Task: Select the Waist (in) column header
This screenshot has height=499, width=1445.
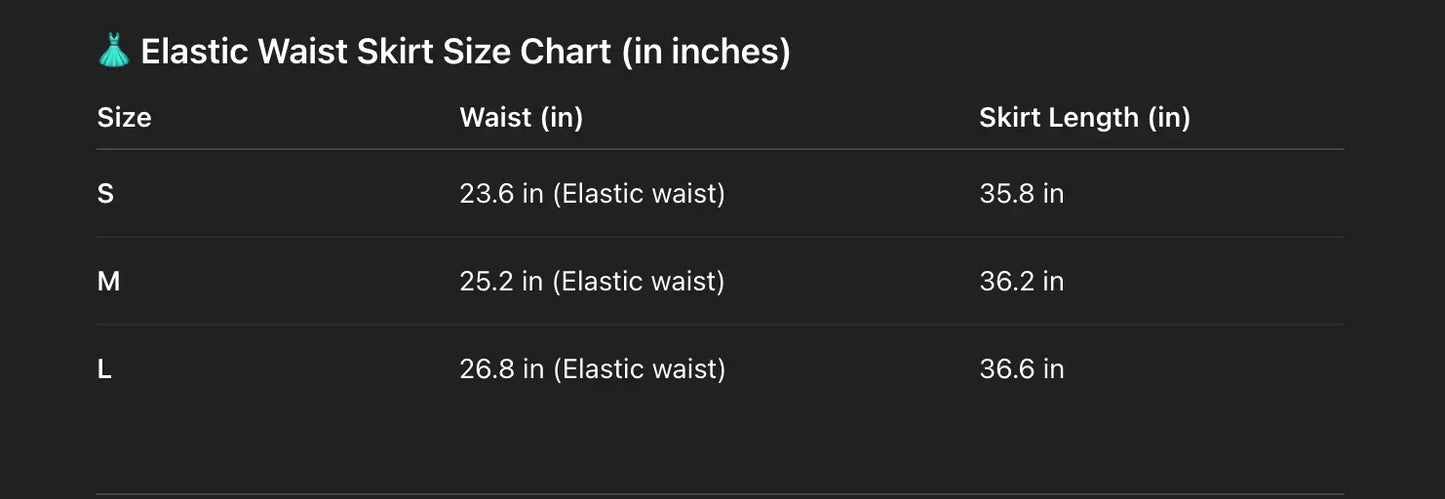Action: pos(521,117)
